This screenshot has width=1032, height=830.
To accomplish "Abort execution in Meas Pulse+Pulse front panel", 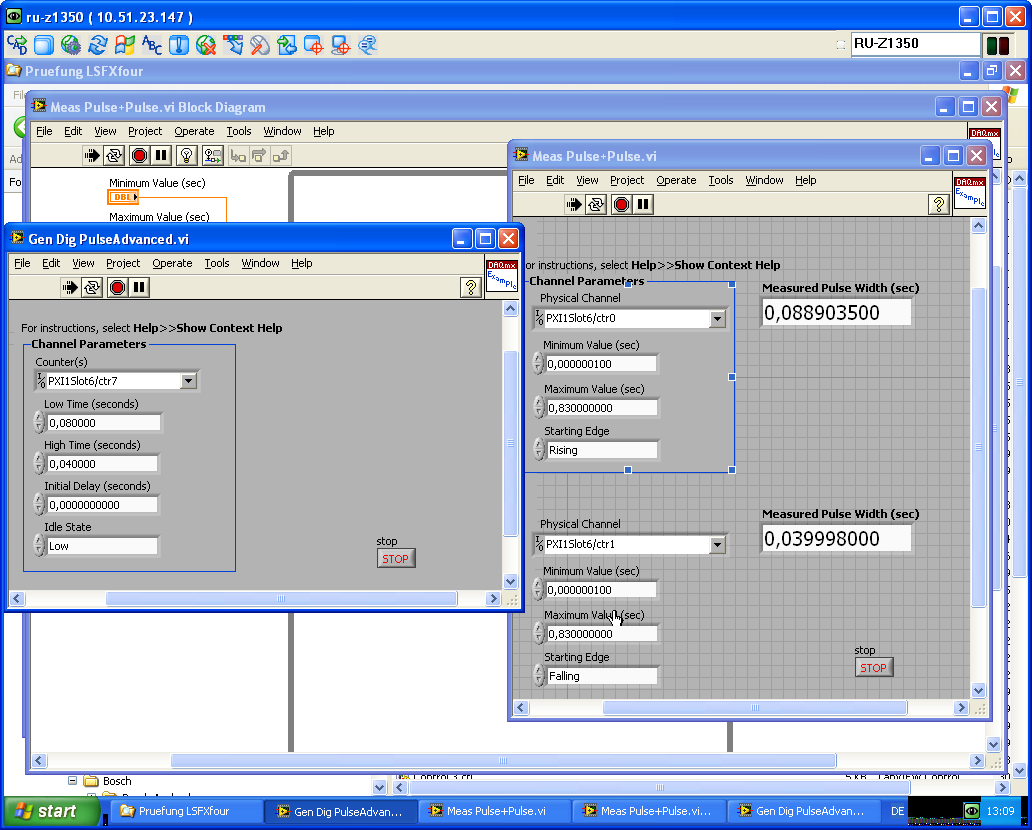I will (x=621, y=204).
